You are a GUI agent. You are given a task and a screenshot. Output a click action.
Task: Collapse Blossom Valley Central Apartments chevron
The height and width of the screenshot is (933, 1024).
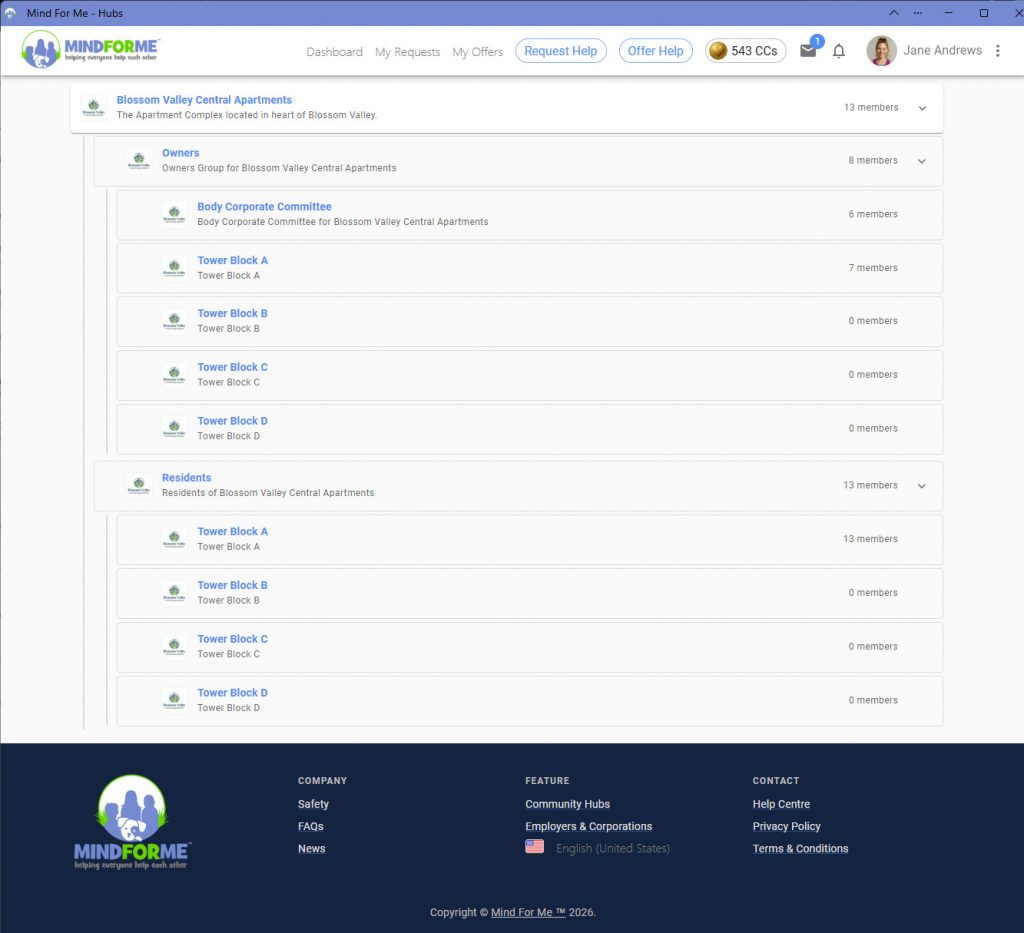(922, 108)
